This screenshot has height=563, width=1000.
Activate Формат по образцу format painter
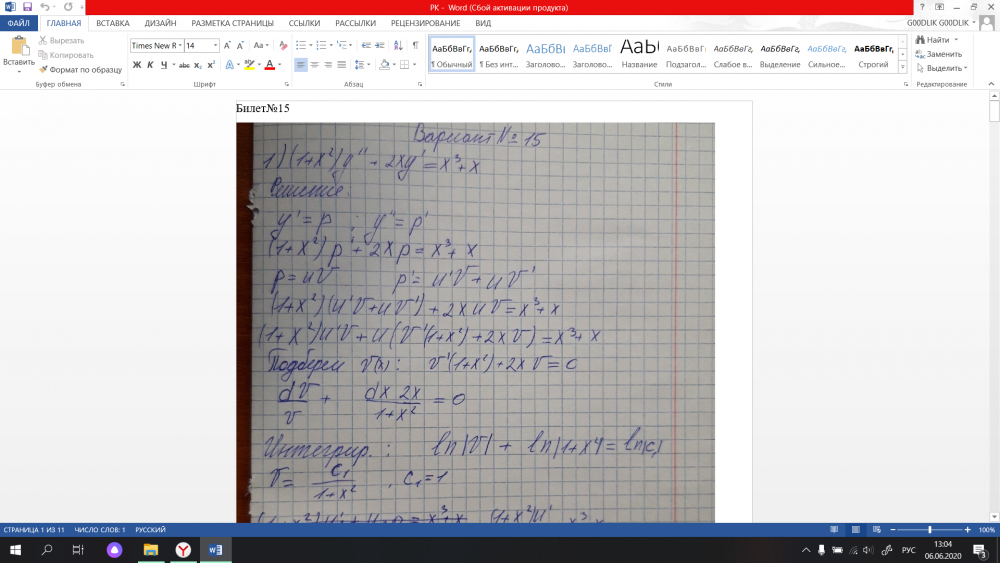click(x=80, y=69)
